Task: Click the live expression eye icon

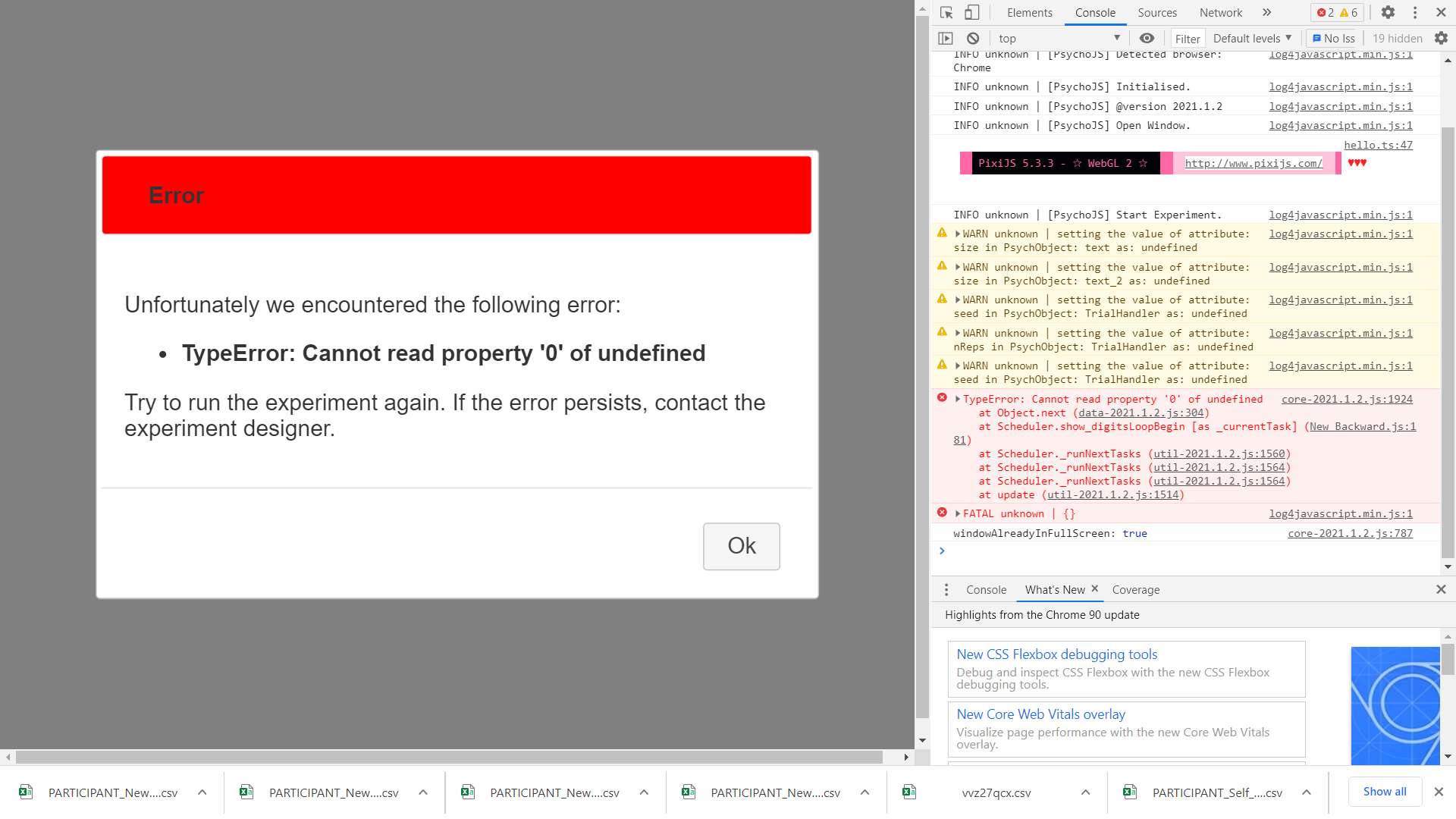Action: (1147, 38)
